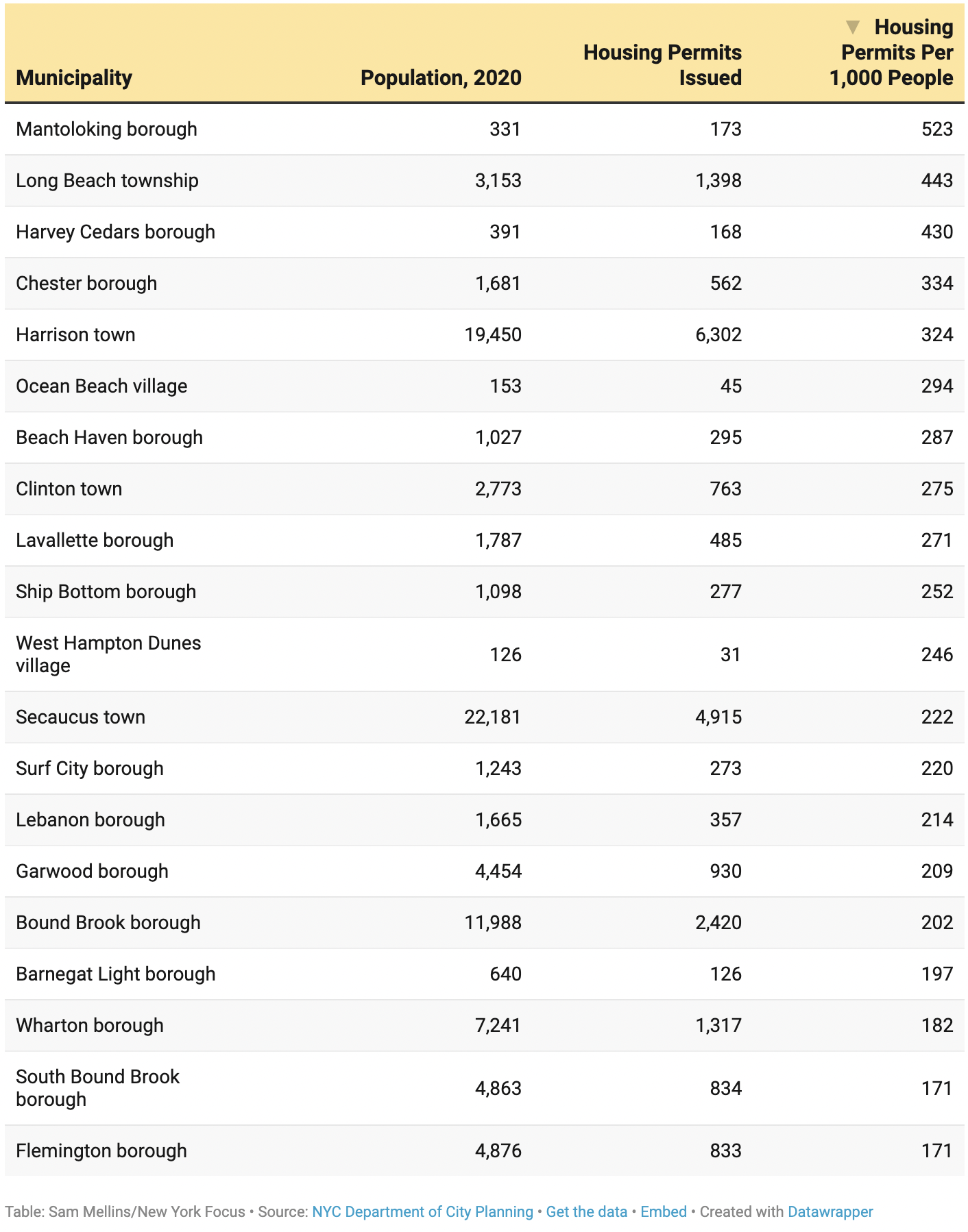Viewport: 968px width, 1232px height.
Task: Click the Chester borough per-1,000 value 334
Action: point(936,284)
